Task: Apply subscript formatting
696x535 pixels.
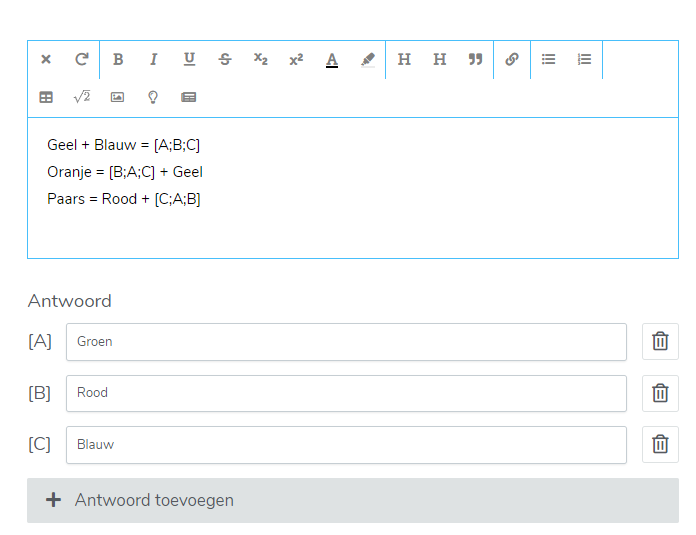Action: [x=261, y=59]
